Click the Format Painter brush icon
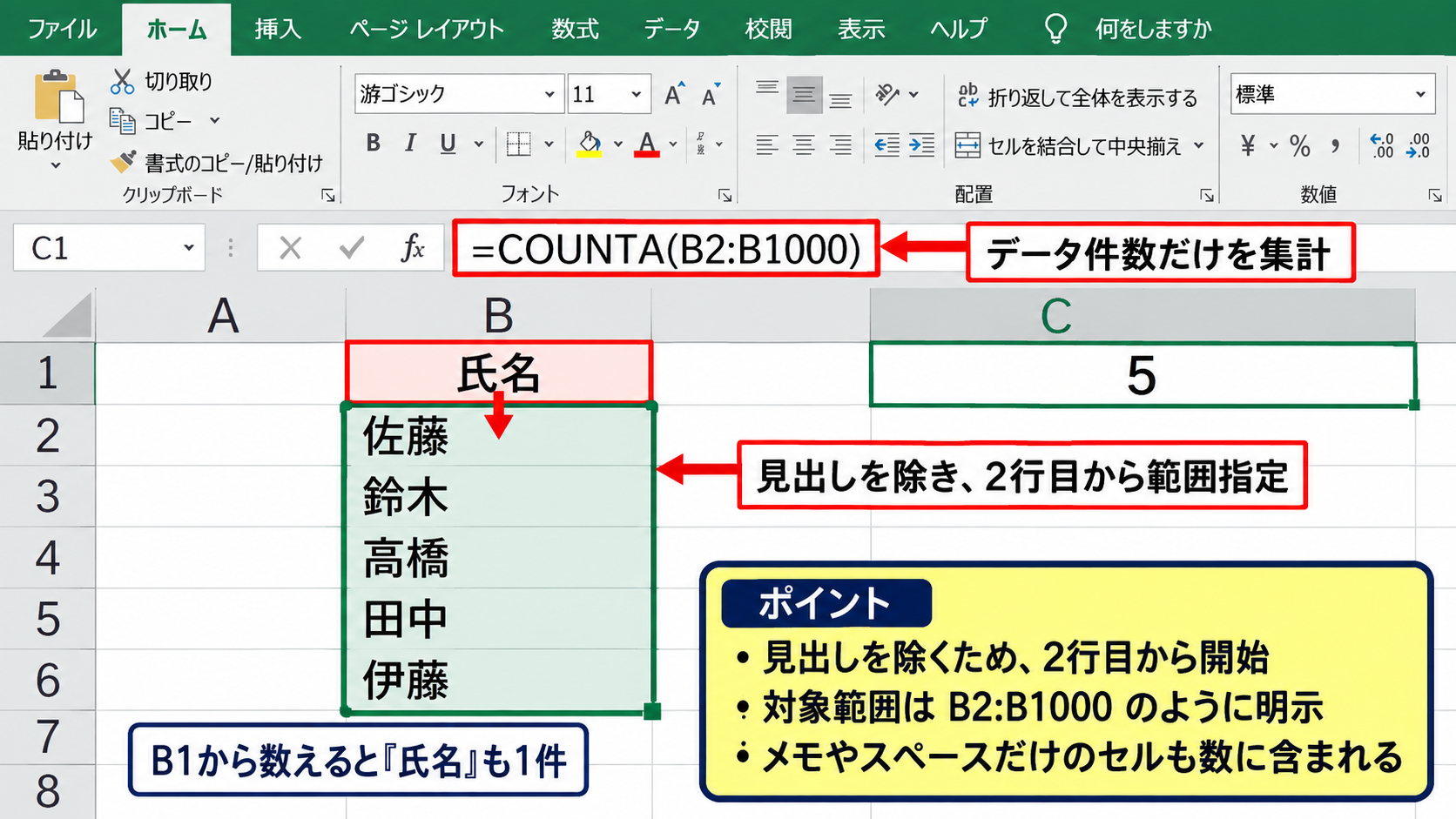 tap(123, 161)
